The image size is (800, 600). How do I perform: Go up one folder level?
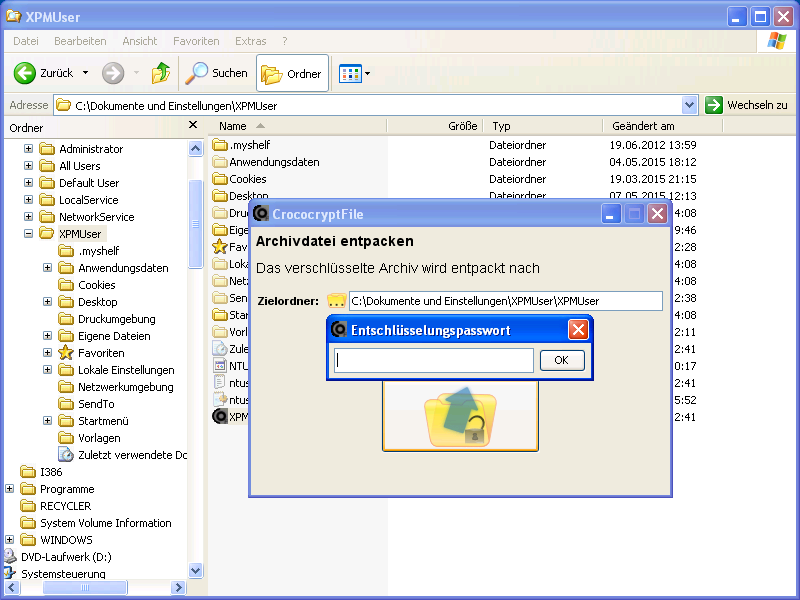click(161, 73)
